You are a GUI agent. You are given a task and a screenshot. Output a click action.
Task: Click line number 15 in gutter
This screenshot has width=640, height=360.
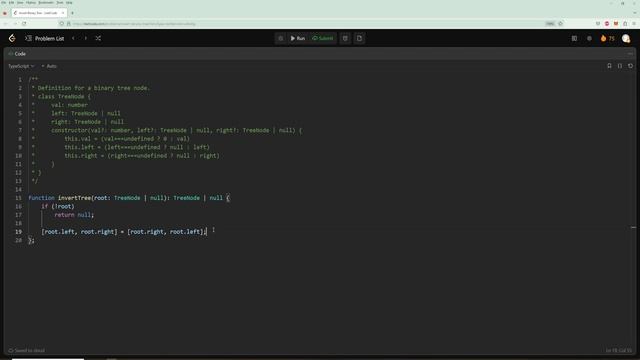coord(18,198)
